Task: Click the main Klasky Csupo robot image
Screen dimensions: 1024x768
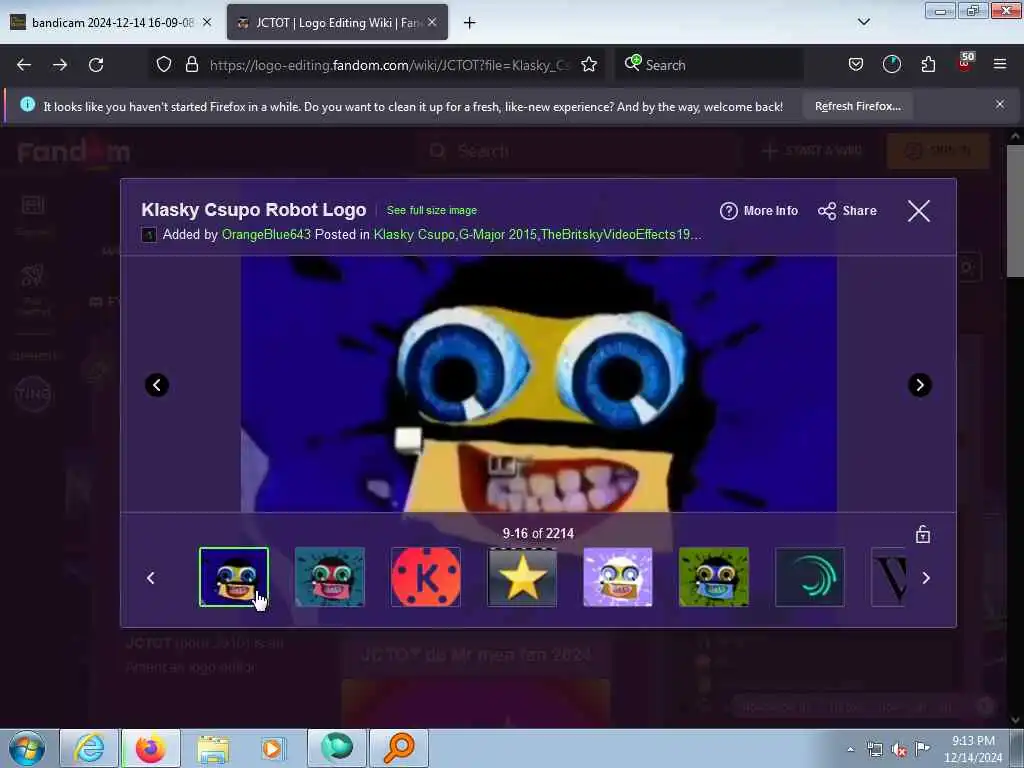Action: (x=539, y=383)
